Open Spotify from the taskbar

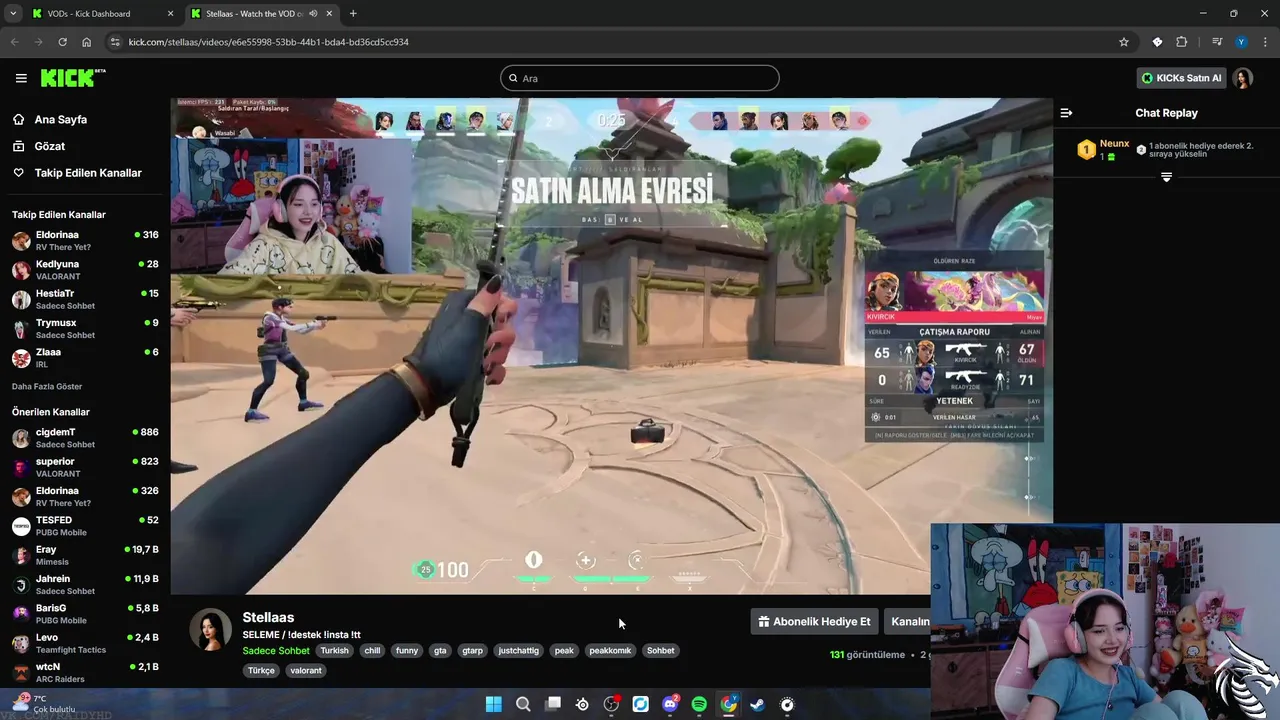click(699, 704)
